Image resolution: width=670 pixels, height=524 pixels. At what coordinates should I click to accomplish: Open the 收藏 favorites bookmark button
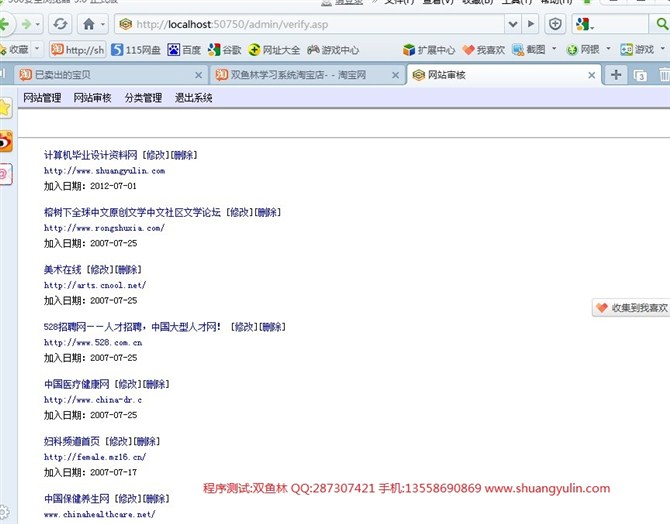(15, 50)
